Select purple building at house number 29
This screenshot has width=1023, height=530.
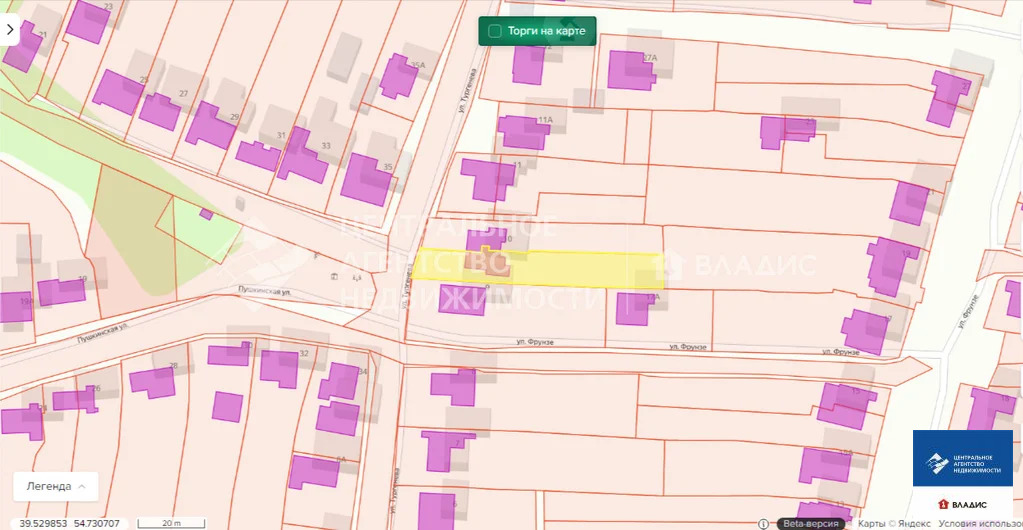[209, 127]
